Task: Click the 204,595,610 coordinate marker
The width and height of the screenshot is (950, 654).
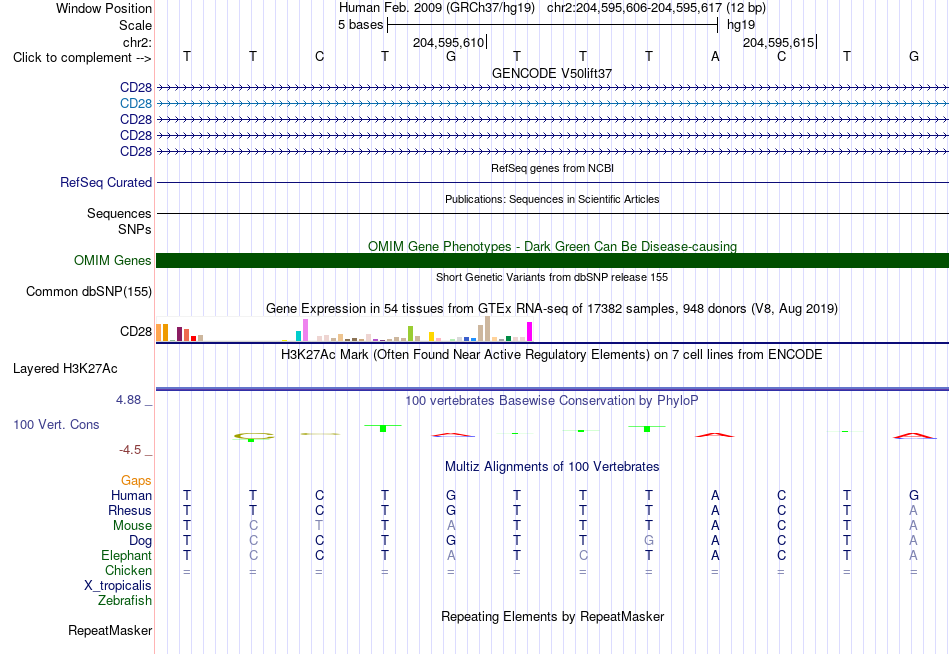Action: [448, 42]
